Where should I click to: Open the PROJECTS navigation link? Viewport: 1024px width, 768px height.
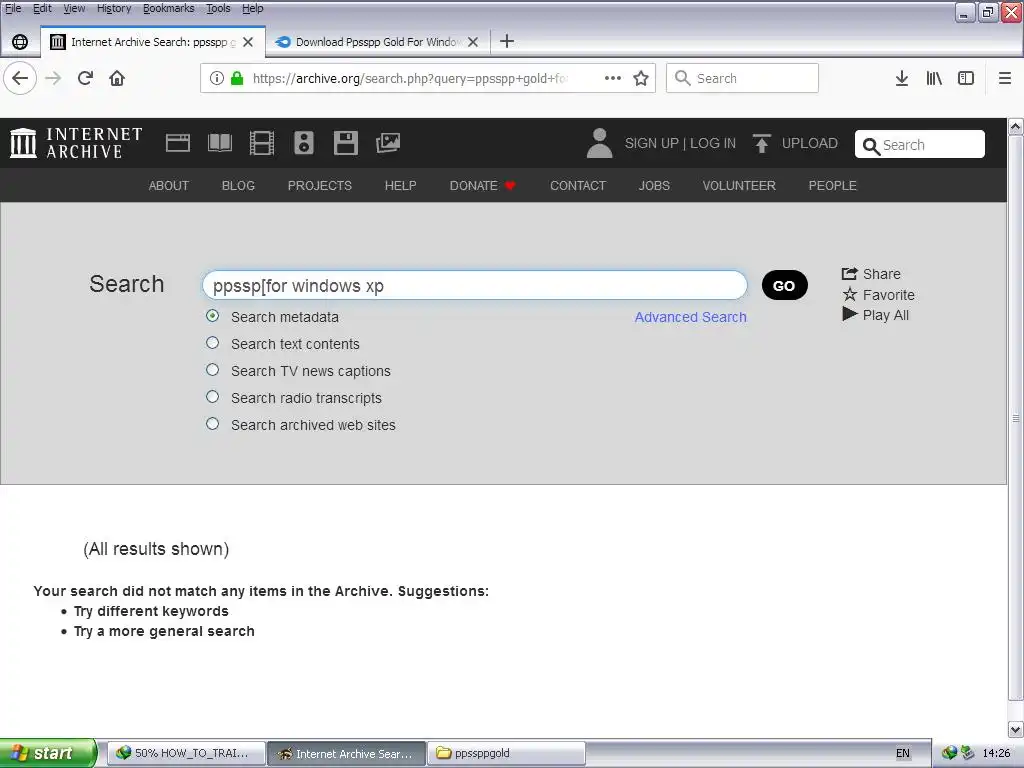320,186
